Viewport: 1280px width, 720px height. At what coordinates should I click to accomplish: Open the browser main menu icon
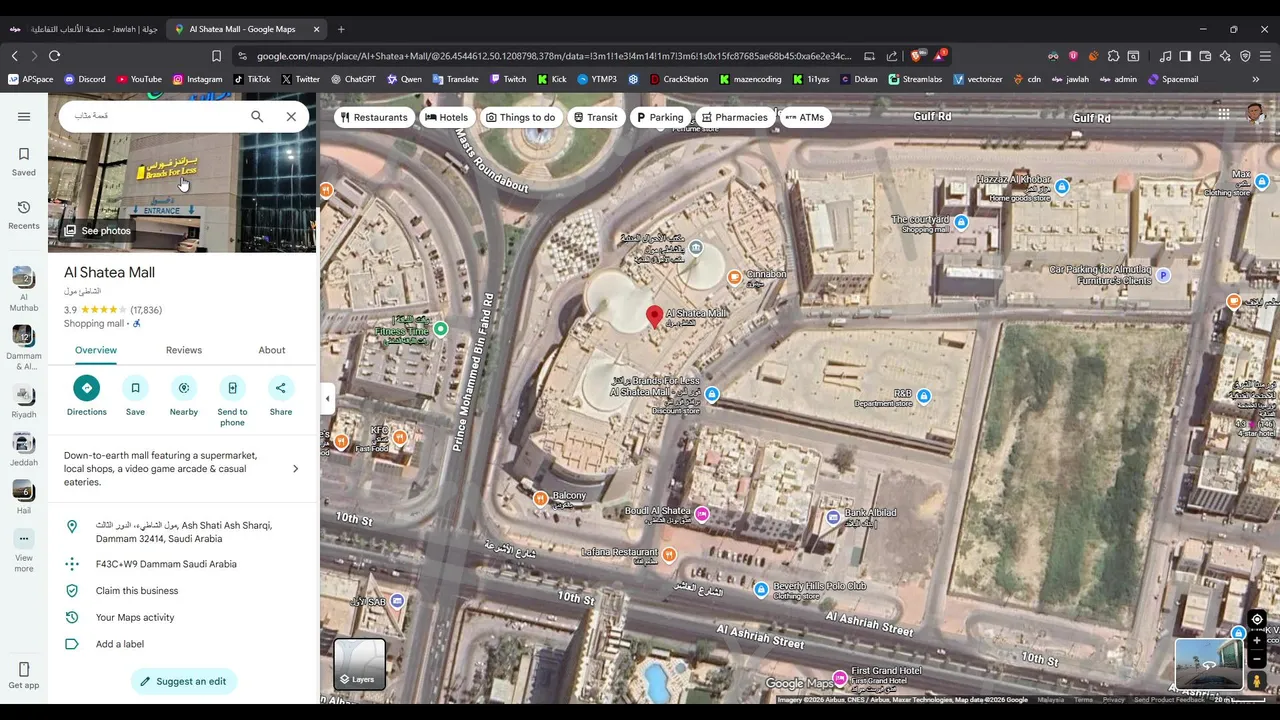click(1264, 56)
